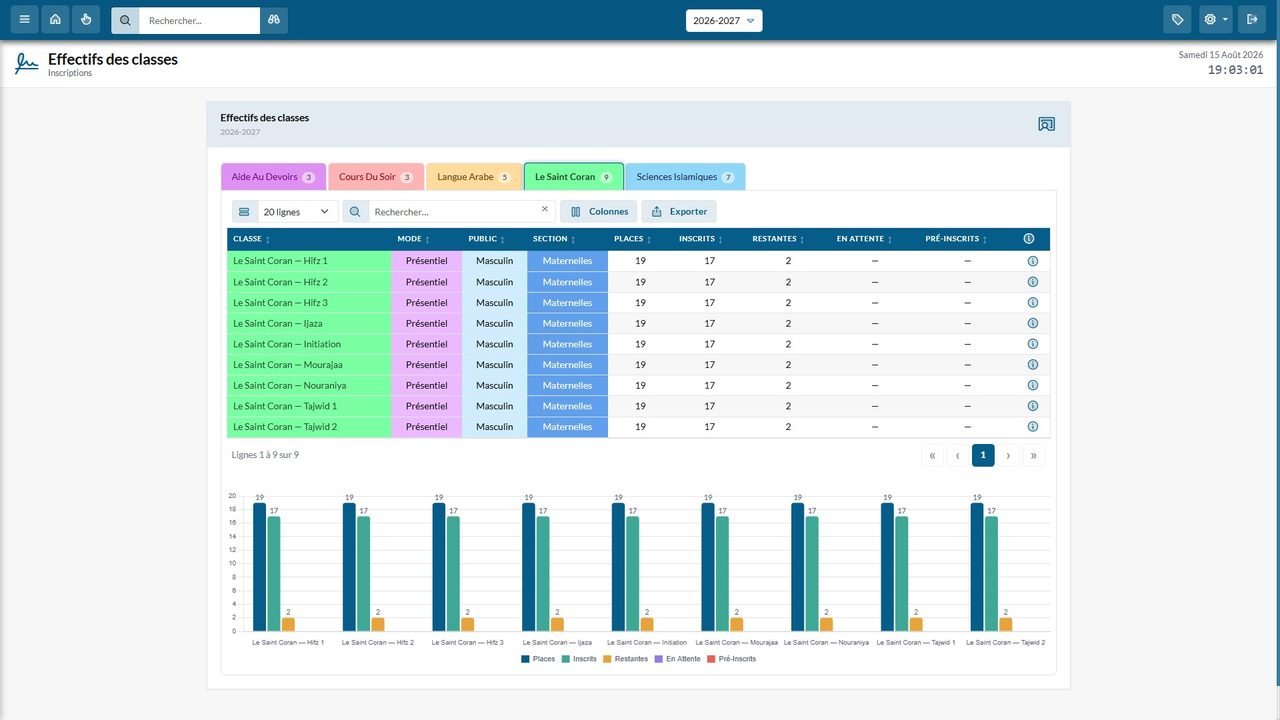The width and height of the screenshot is (1280, 720).
Task: Sort table by Places column
Action: tap(632, 239)
